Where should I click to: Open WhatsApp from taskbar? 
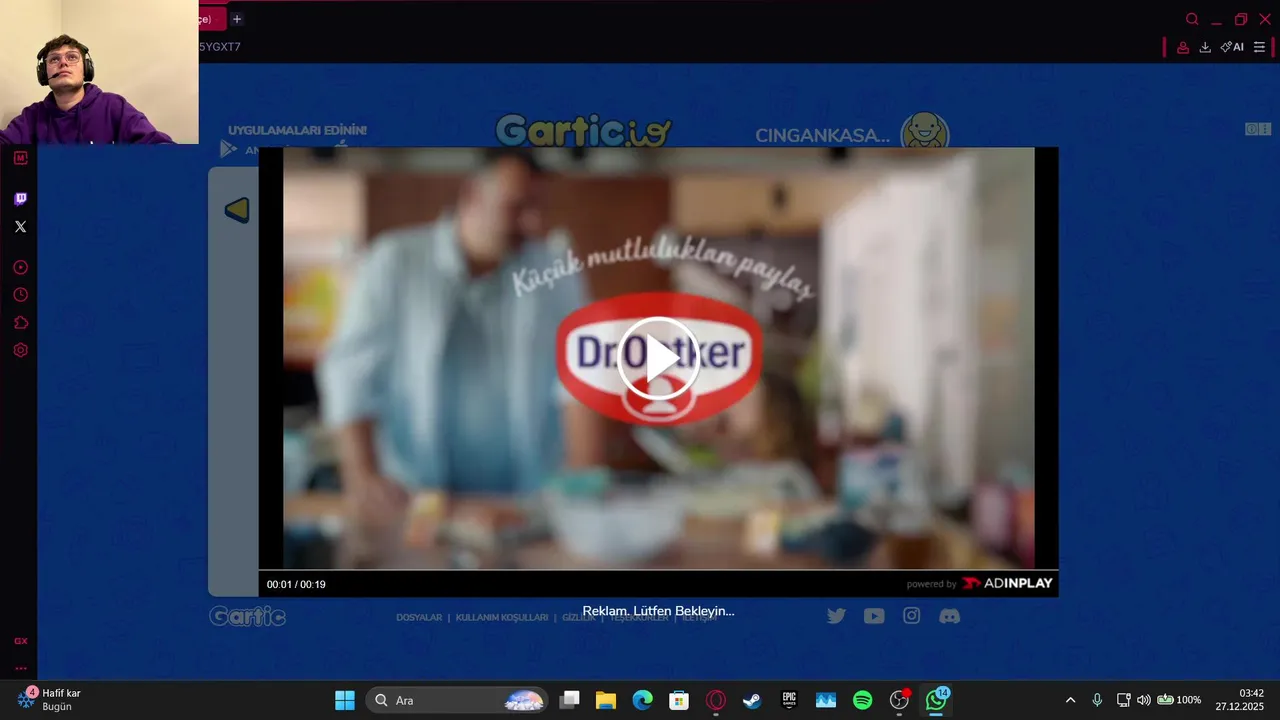coord(936,700)
